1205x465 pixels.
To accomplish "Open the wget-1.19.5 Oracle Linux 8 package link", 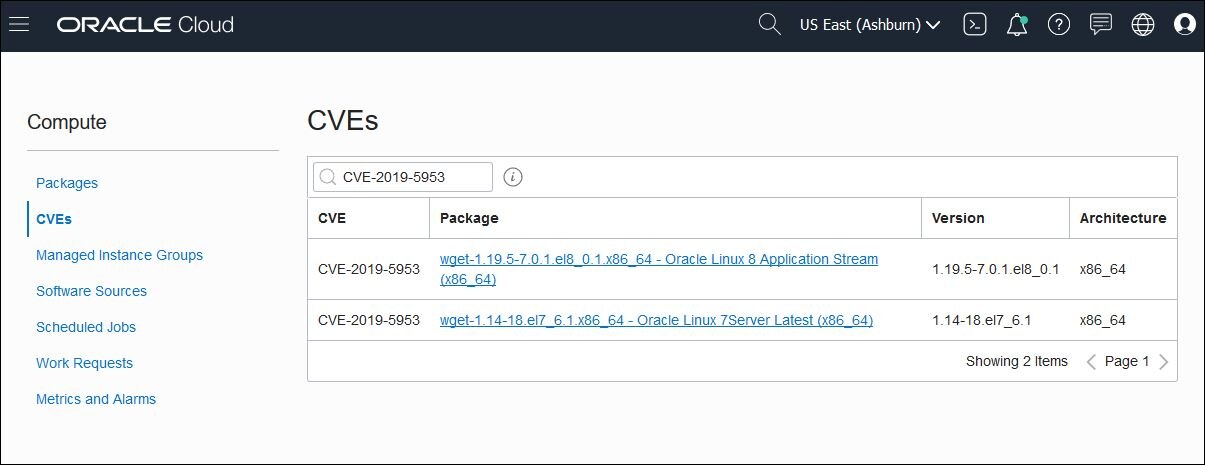I will (x=658, y=260).
